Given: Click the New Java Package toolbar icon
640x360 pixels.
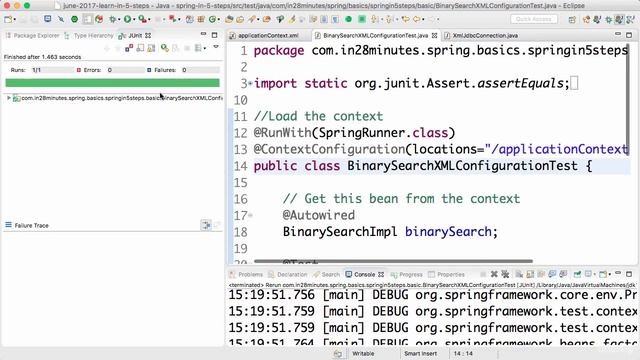Looking at the screenshot, I should pyautogui.click(x=201, y=19).
